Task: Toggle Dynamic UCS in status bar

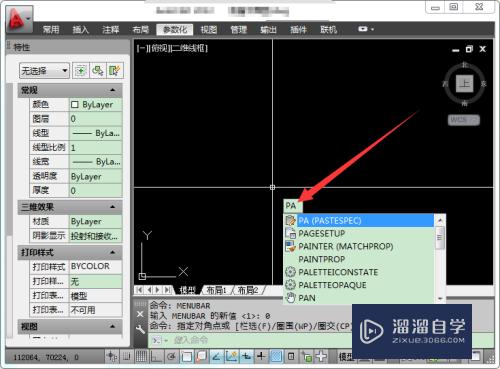Action: [x=231, y=357]
